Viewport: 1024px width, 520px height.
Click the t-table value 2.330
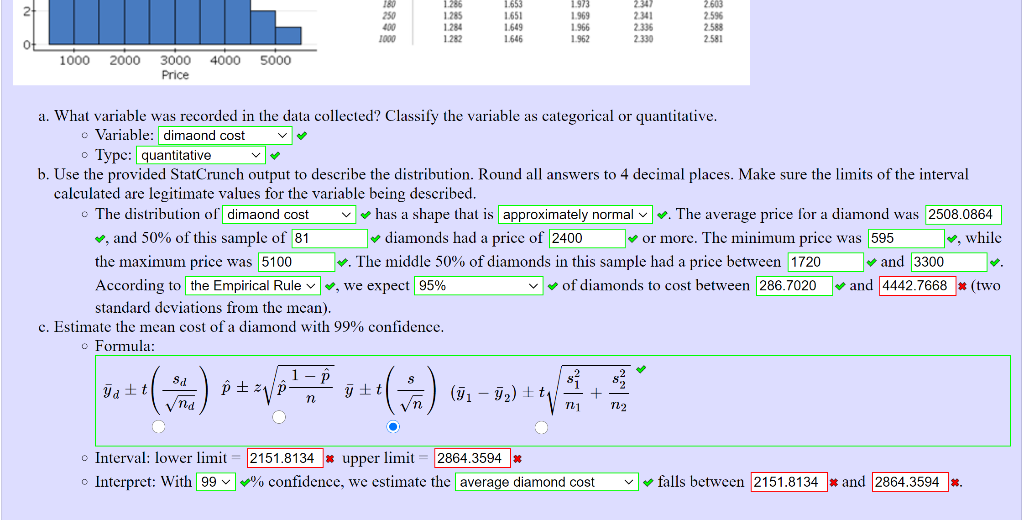click(x=643, y=39)
